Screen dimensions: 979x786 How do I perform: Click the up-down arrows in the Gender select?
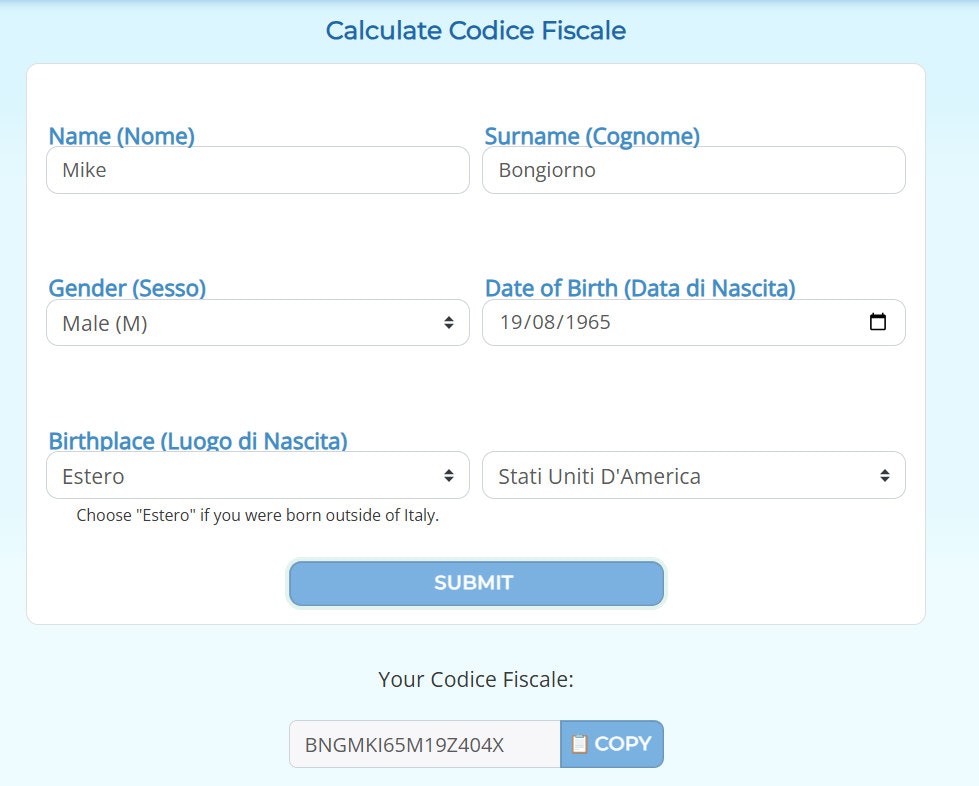tap(448, 322)
